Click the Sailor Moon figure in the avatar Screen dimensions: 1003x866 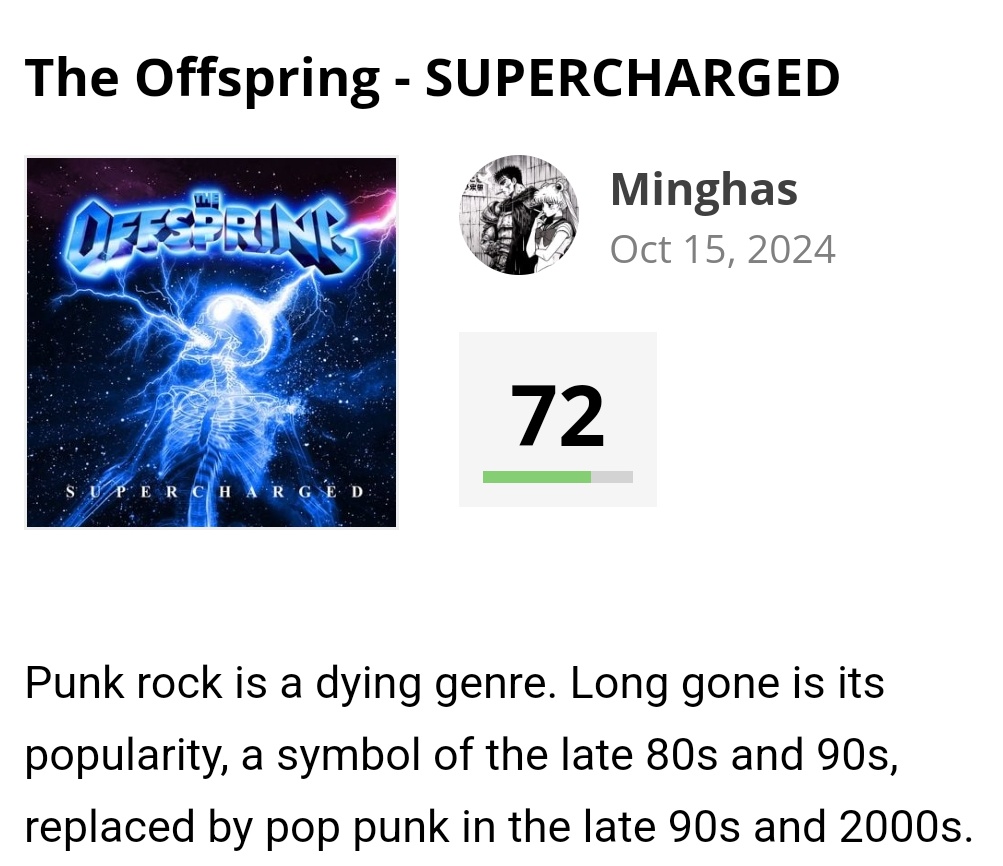(549, 224)
